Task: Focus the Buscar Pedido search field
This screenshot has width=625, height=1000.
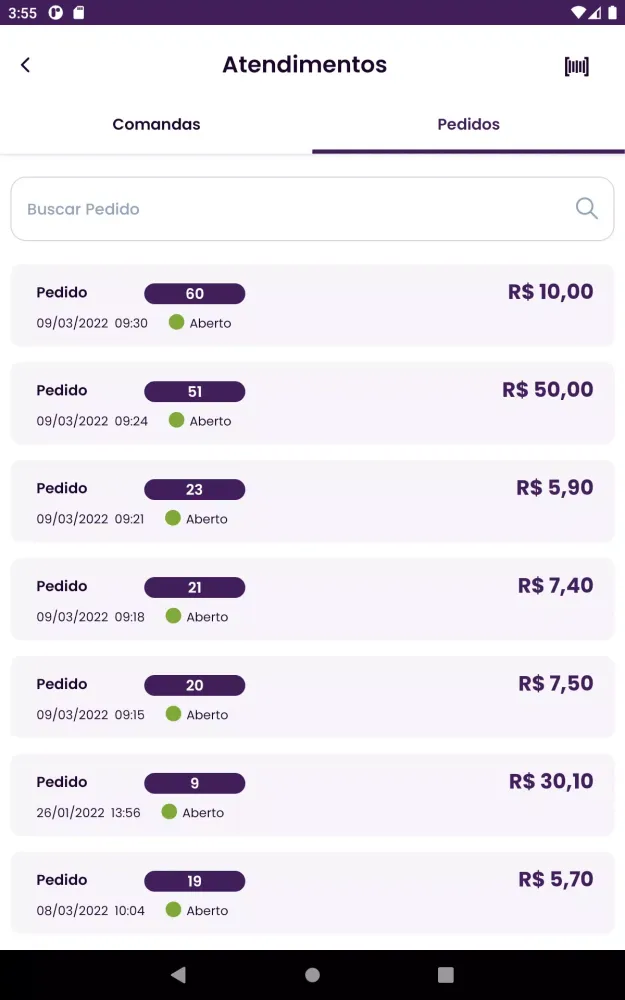Action: [312, 209]
